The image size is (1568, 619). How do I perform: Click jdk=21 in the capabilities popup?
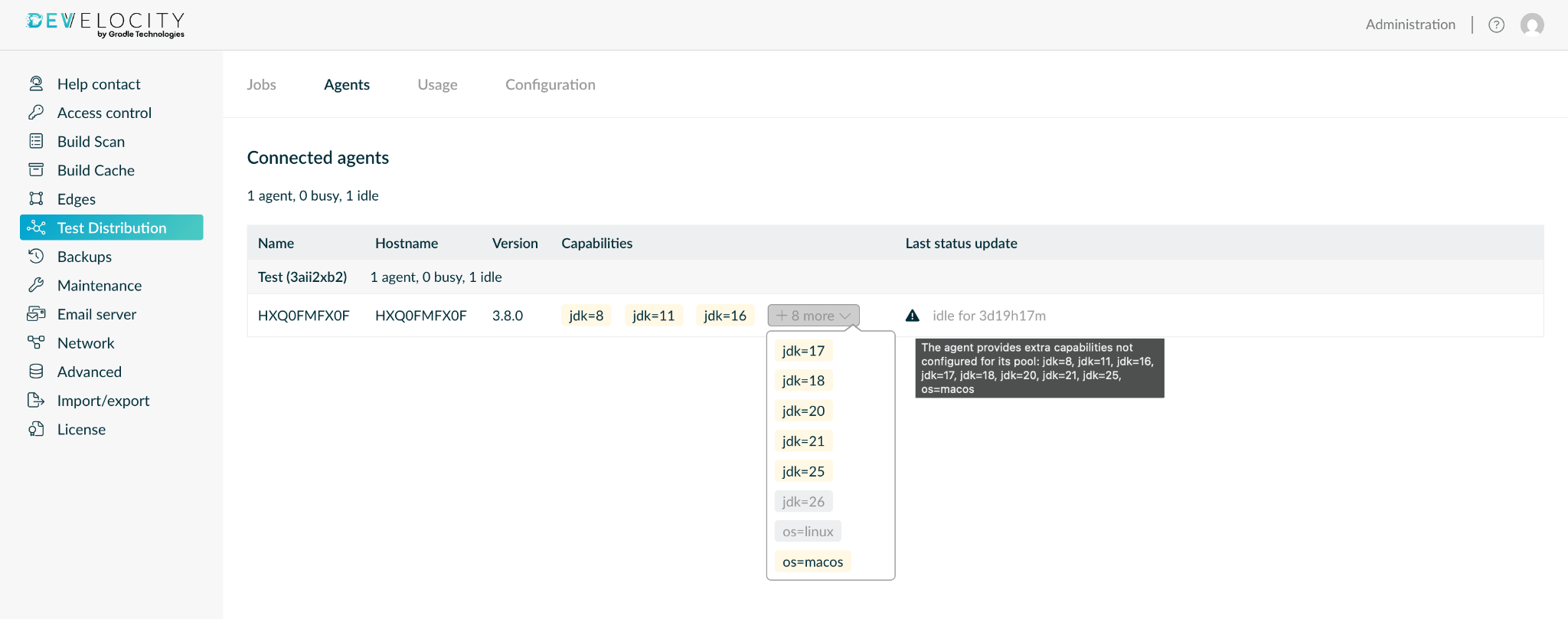[x=803, y=441]
